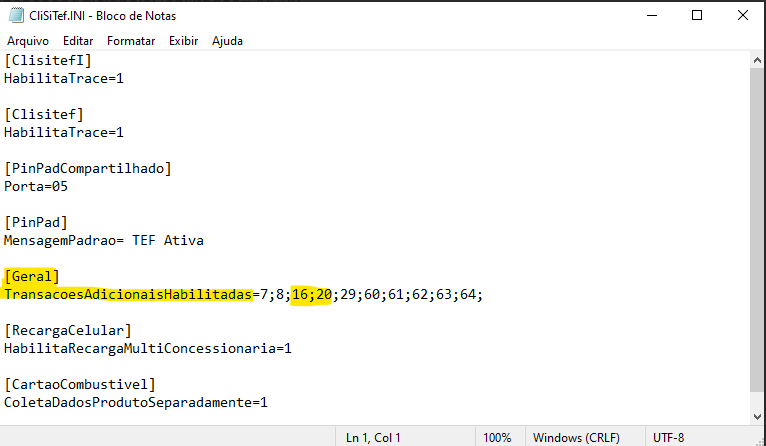This screenshot has width=766, height=446.
Task: Click the scrollbar up arrow
Action: pyautogui.click(x=757, y=61)
